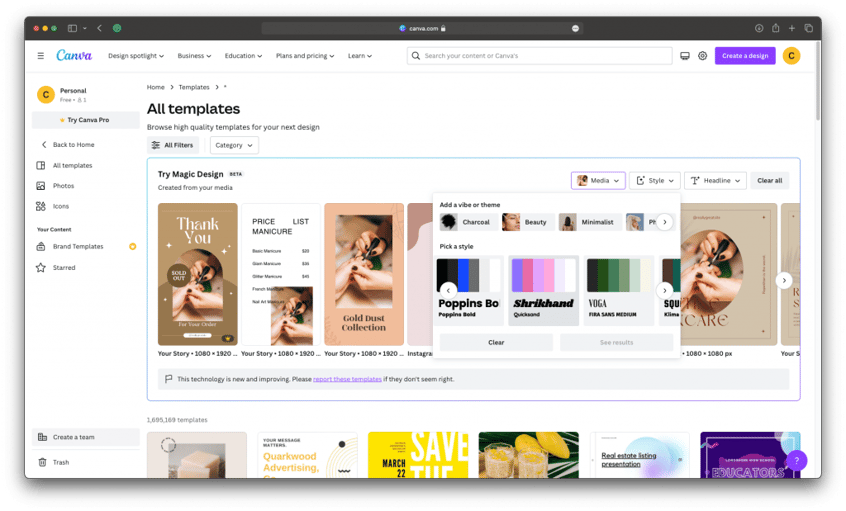Open a new browser tab plus
846x511 pixels.
coord(792,28)
